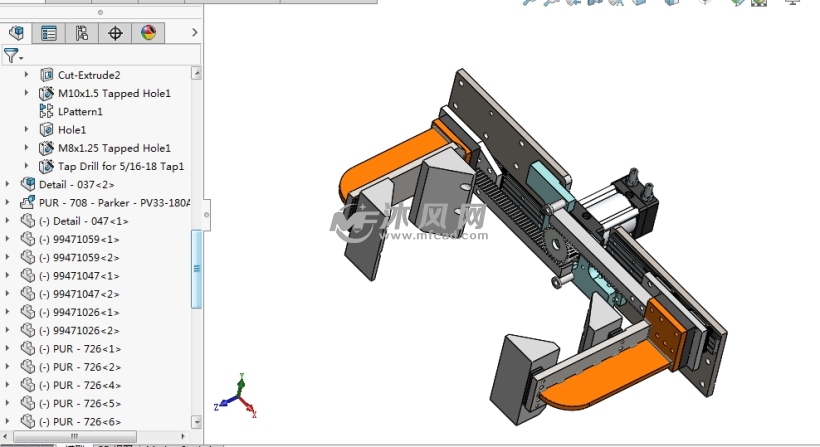Select the LPattern1 feature

(80, 112)
